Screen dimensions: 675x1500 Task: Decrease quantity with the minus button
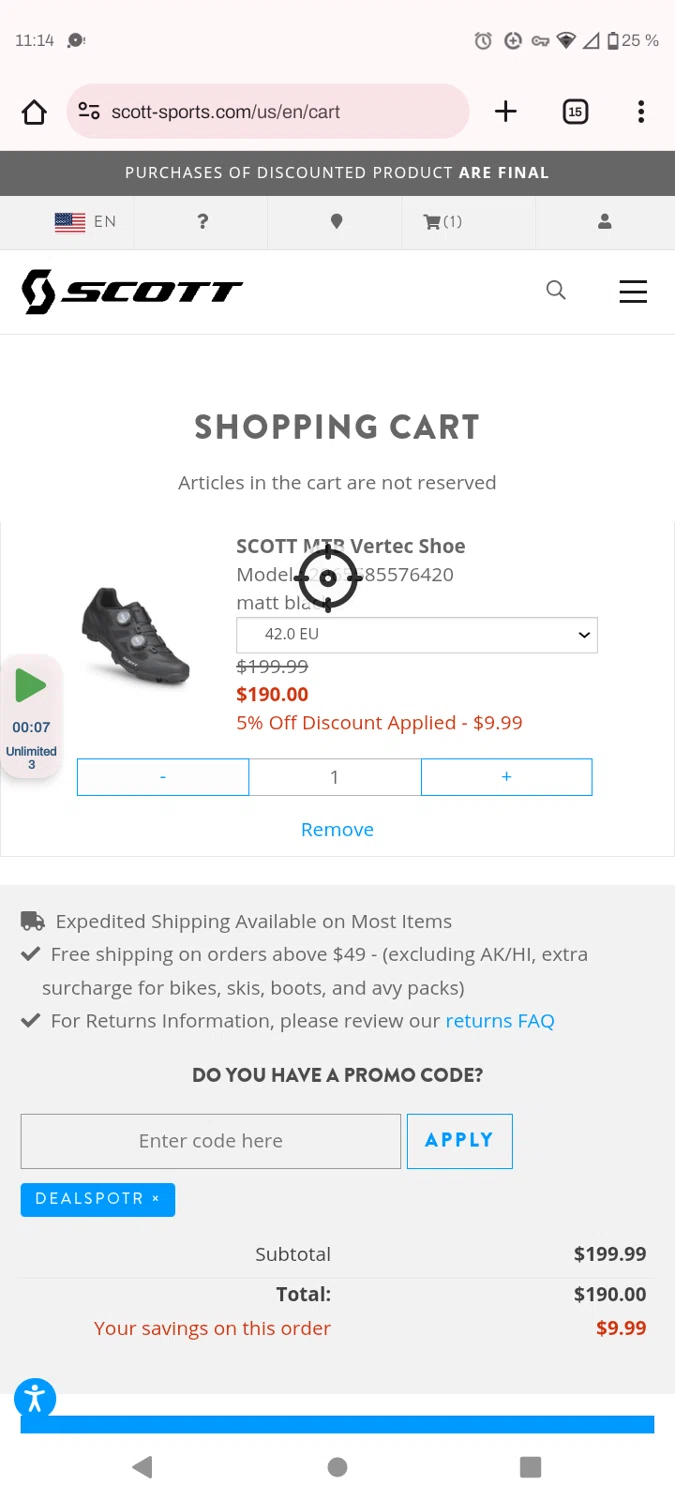(x=163, y=777)
